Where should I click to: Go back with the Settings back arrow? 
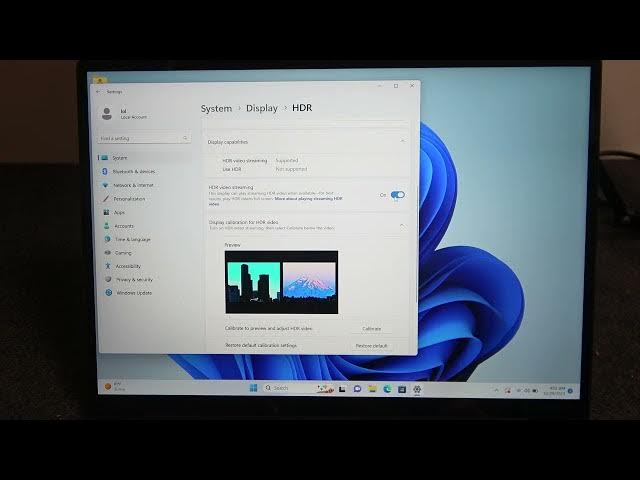tap(98, 92)
